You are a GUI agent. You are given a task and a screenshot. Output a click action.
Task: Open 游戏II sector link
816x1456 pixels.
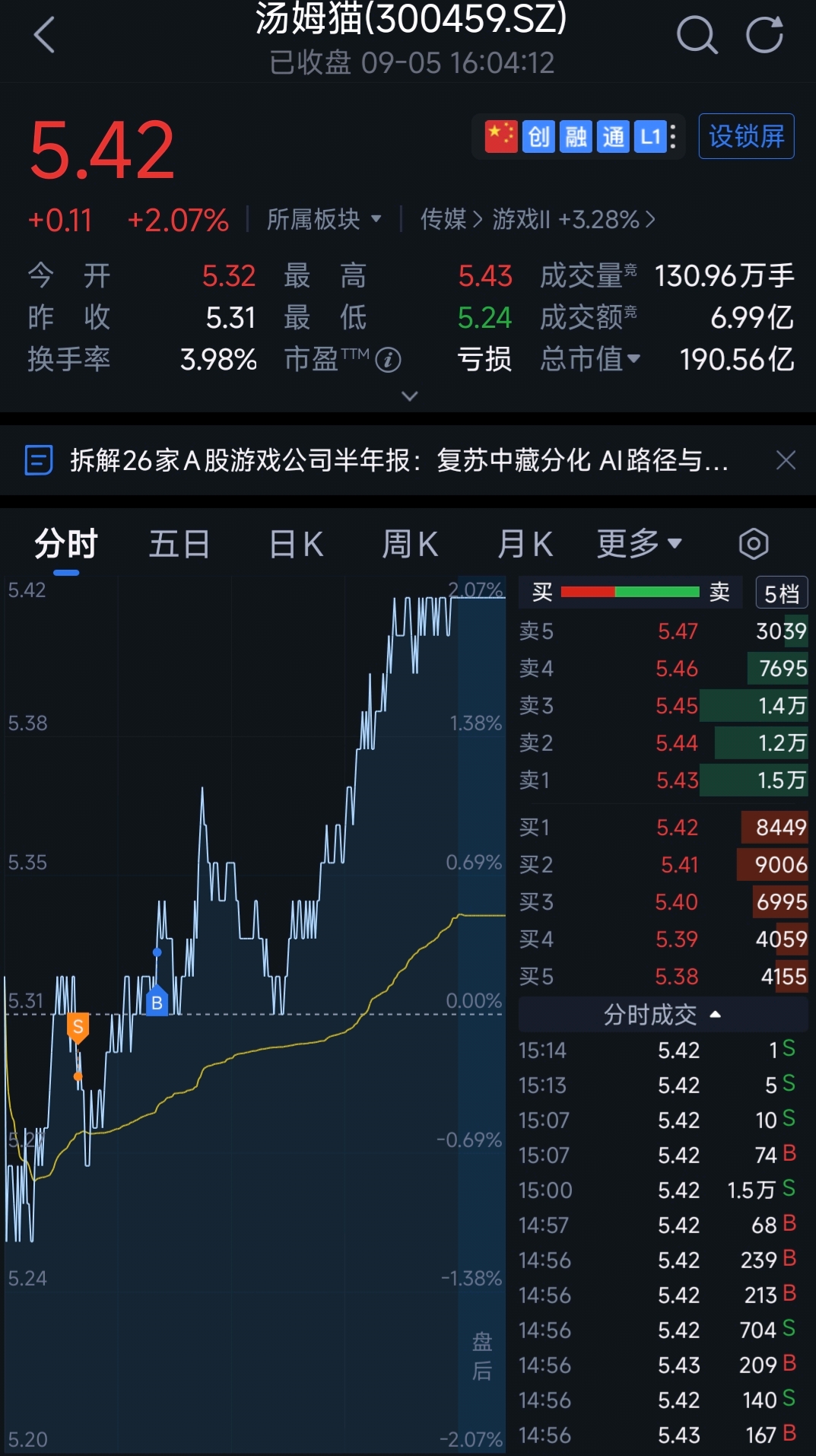[573, 220]
